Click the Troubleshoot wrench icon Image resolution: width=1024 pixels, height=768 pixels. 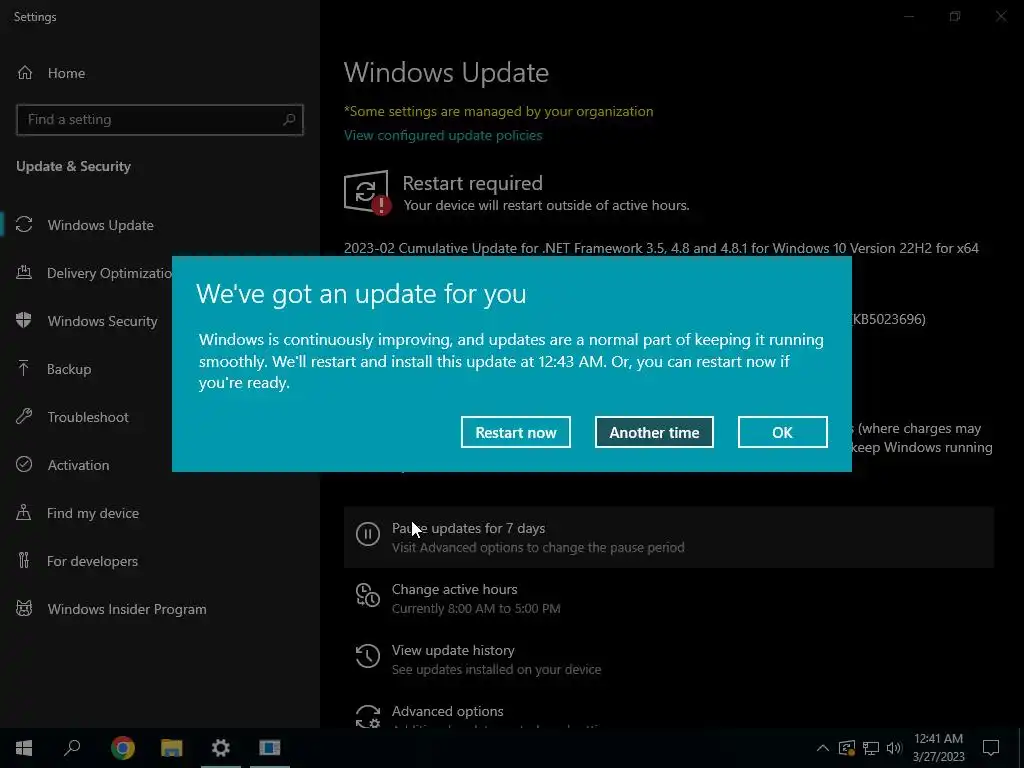tap(24, 416)
